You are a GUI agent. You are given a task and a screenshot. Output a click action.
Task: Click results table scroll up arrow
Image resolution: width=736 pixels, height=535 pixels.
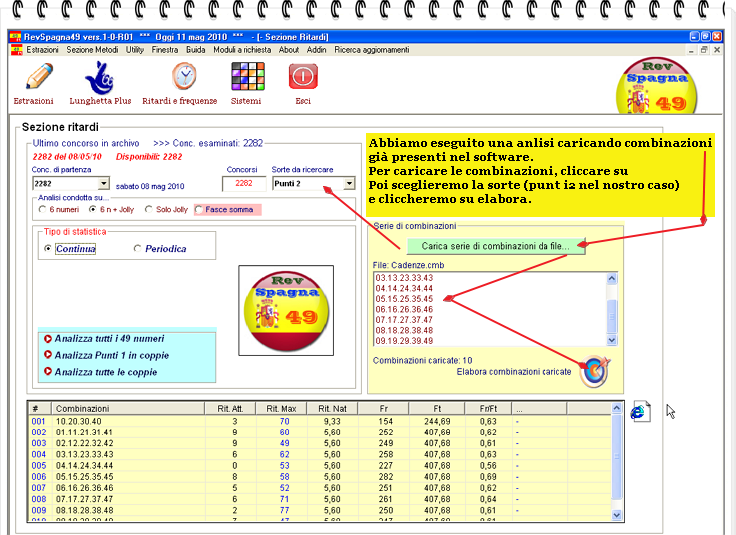tap(617, 408)
